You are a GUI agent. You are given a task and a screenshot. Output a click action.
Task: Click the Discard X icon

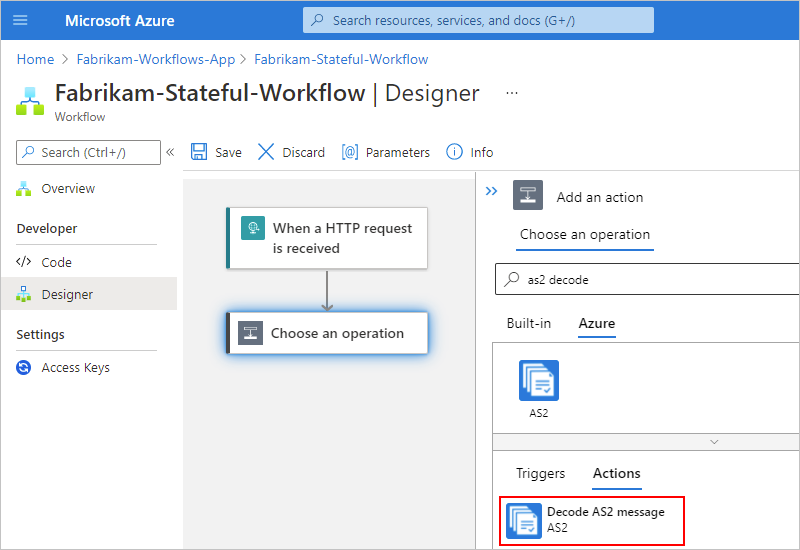pos(266,152)
